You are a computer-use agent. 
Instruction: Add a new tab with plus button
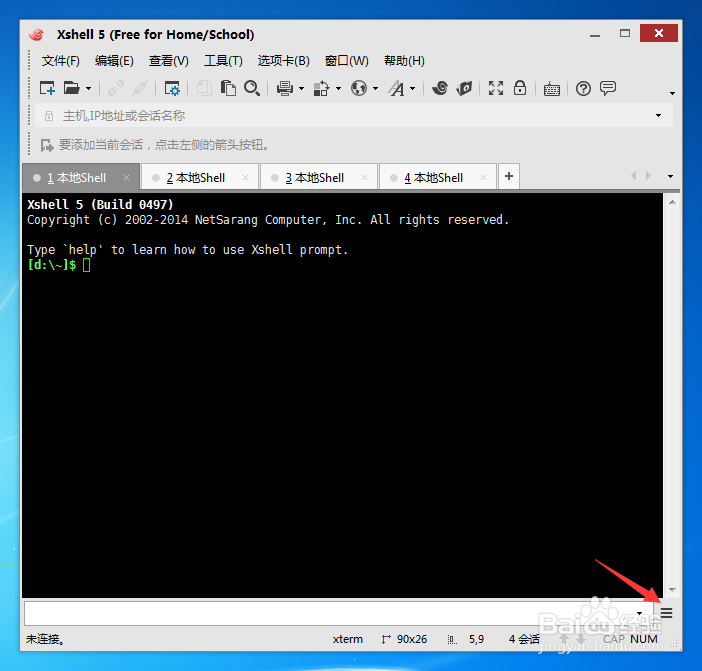tap(509, 176)
